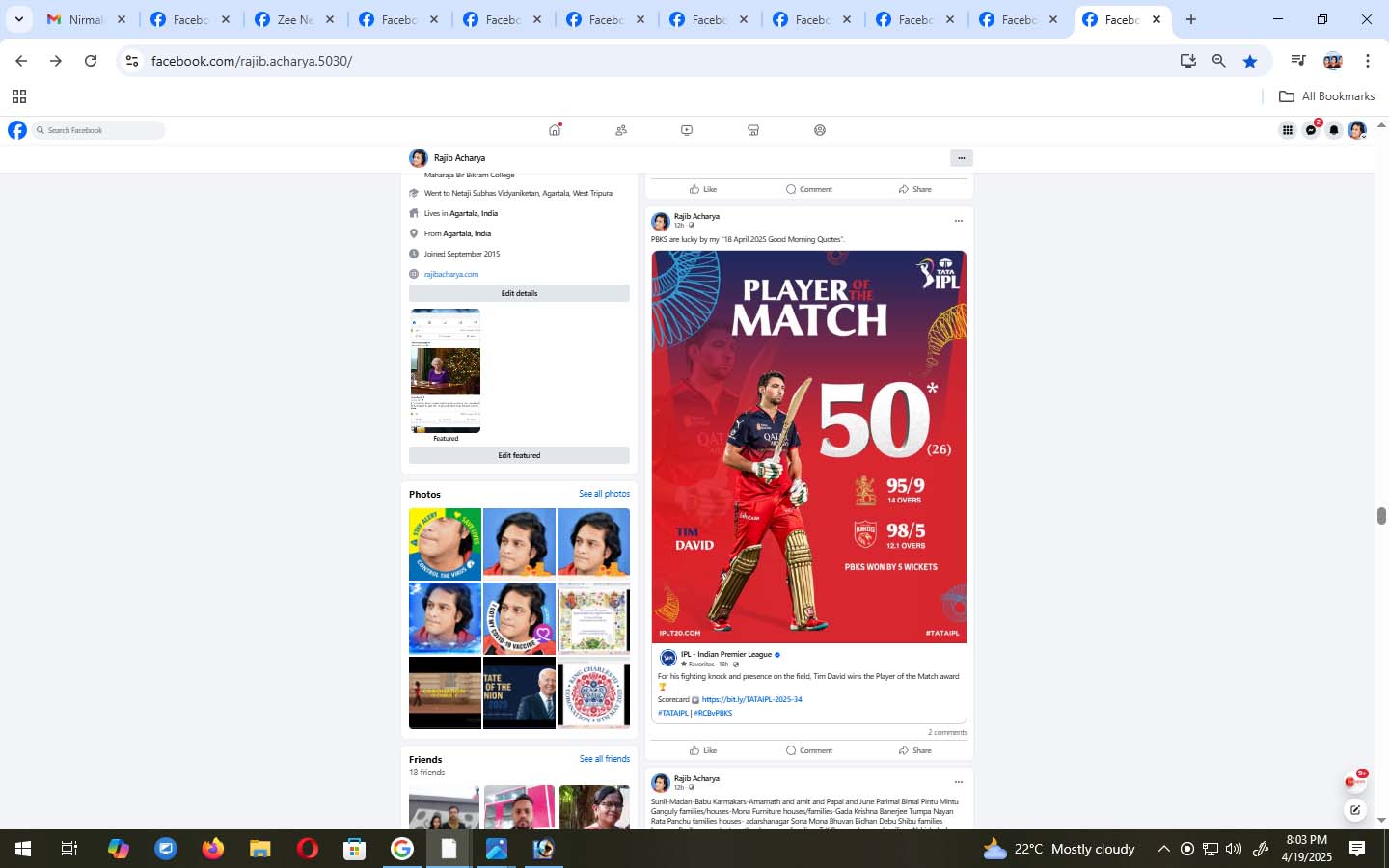This screenshot has width=1389, height=868.
Task: Switch to the Nirmal Gmail tab
Action: pos(86,19)
